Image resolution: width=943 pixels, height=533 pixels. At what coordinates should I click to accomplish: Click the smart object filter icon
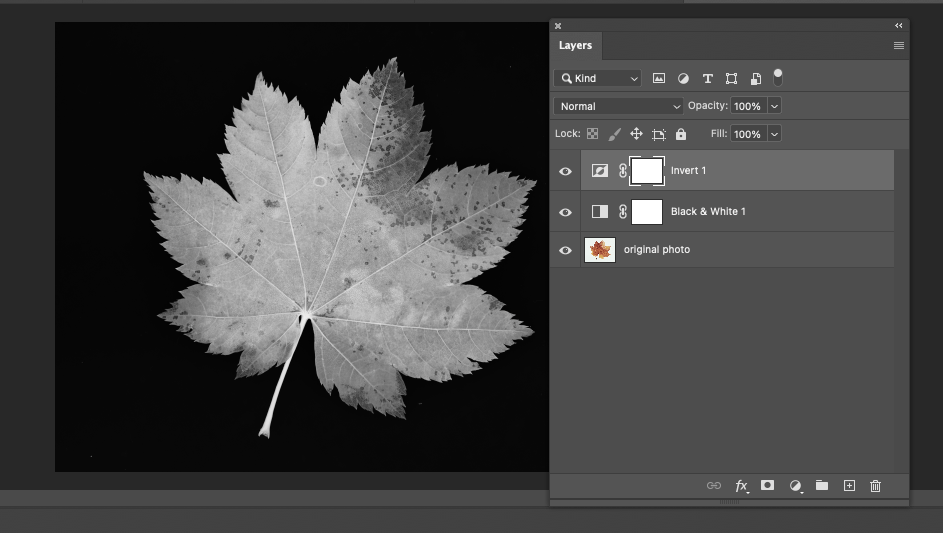pyautogui.click(x=755, y=78)
